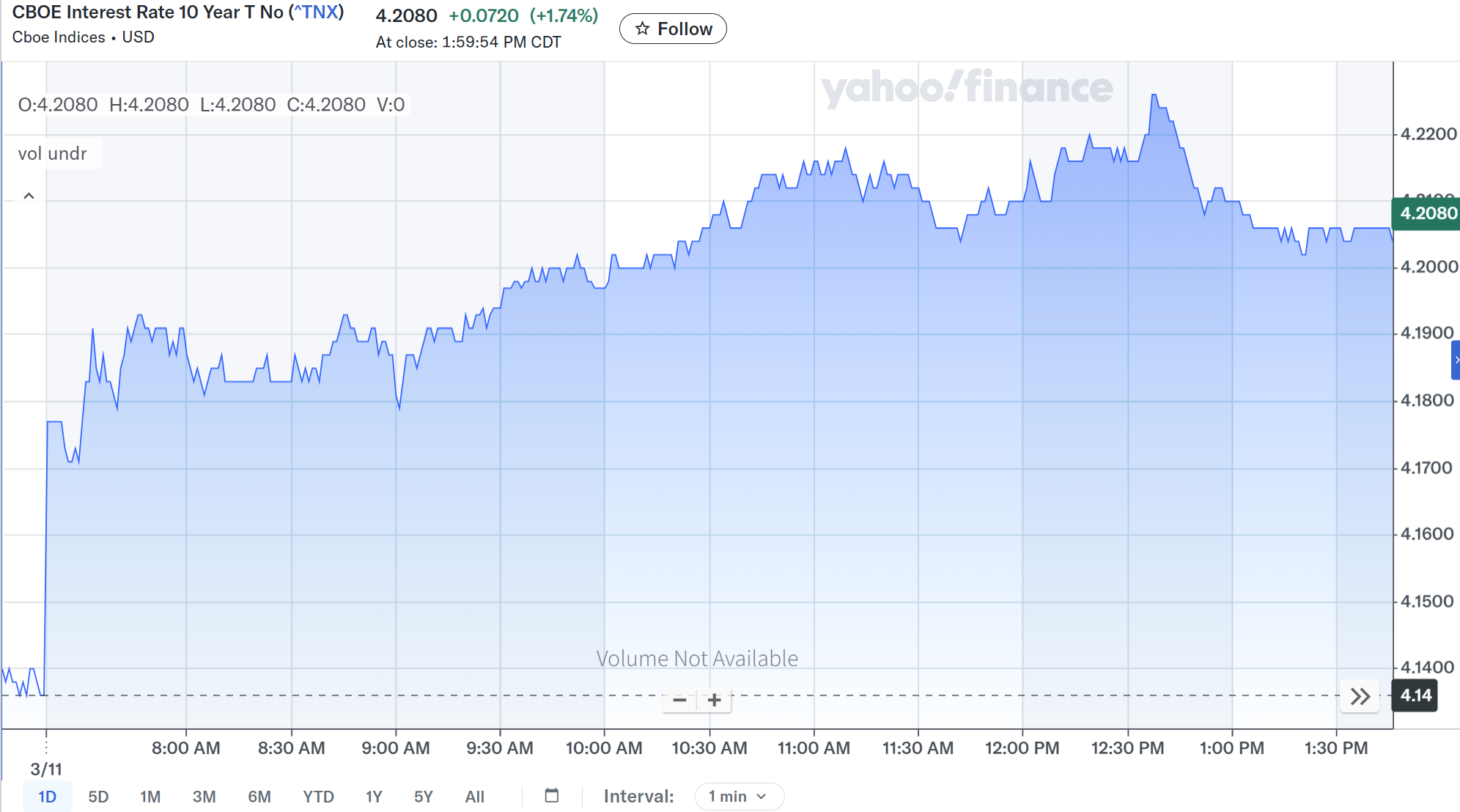
Task: Click the Follow star button
Action: (673, 29)
